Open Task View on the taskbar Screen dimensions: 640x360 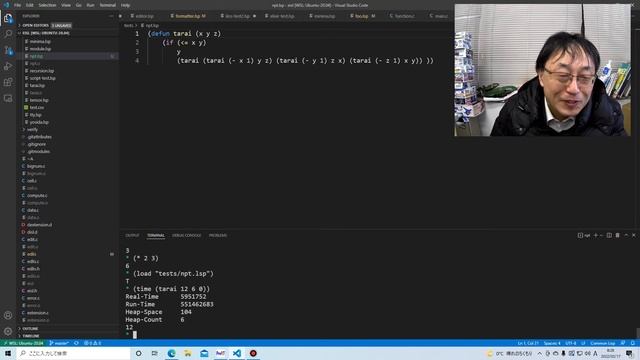point(155,353)
